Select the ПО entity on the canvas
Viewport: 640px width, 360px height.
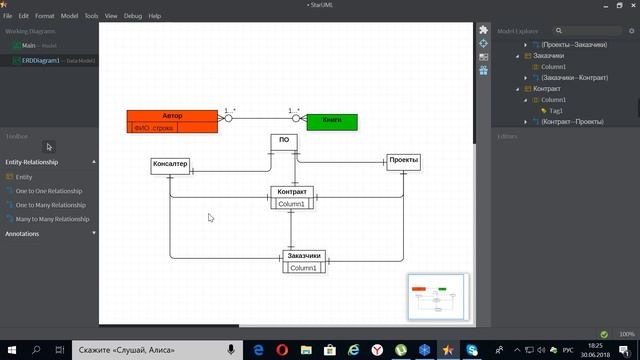(284, 142)
